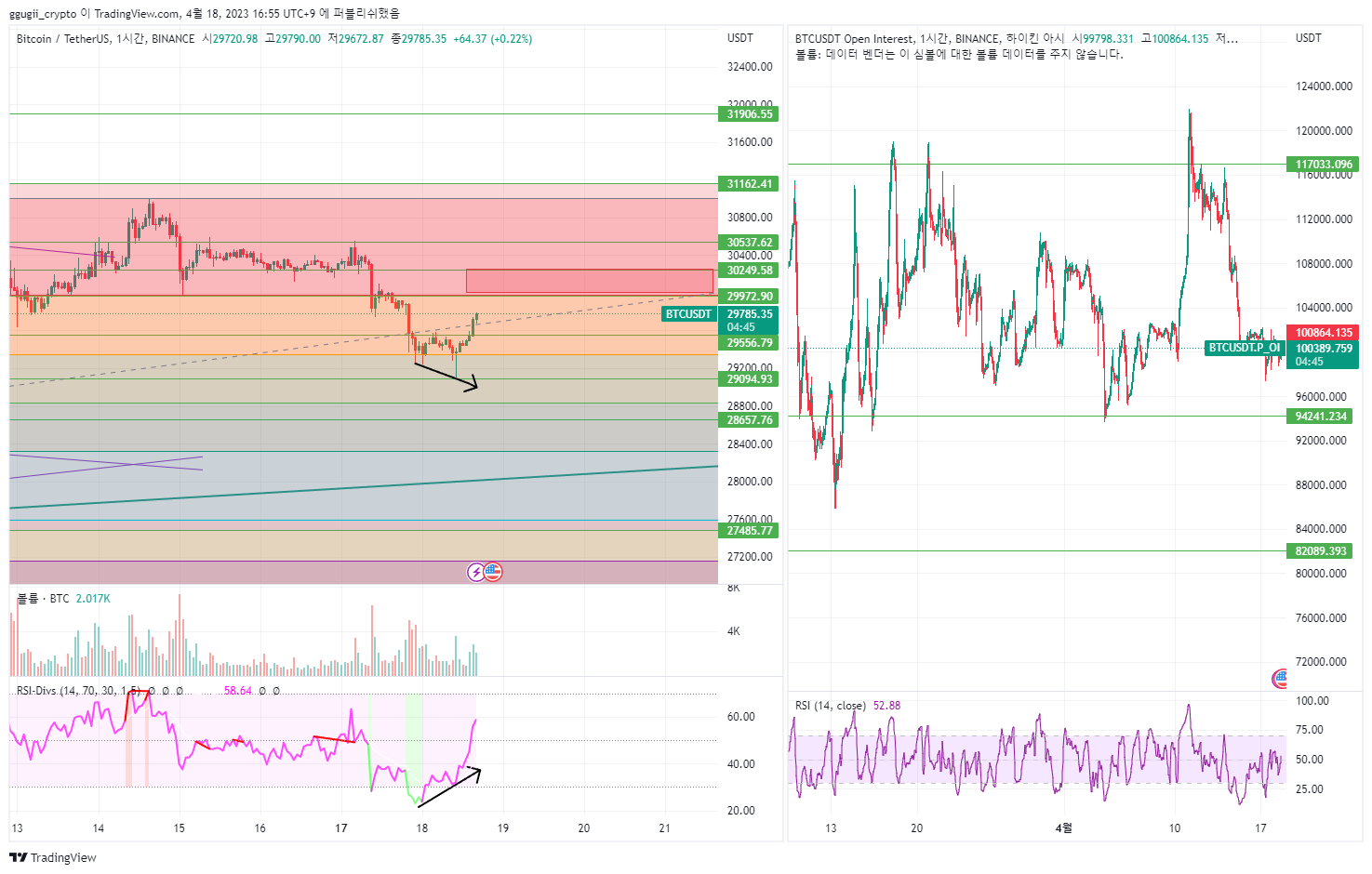
Task: Click the 58.64 RSI value
Action: (x=238, y=691)
